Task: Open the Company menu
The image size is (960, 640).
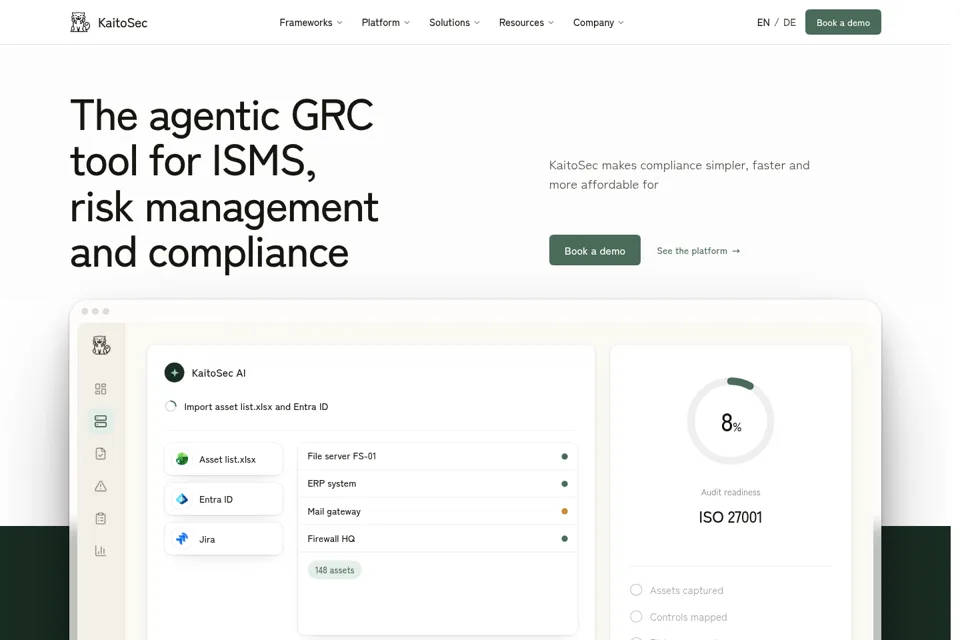Action: tap(598, 23)
